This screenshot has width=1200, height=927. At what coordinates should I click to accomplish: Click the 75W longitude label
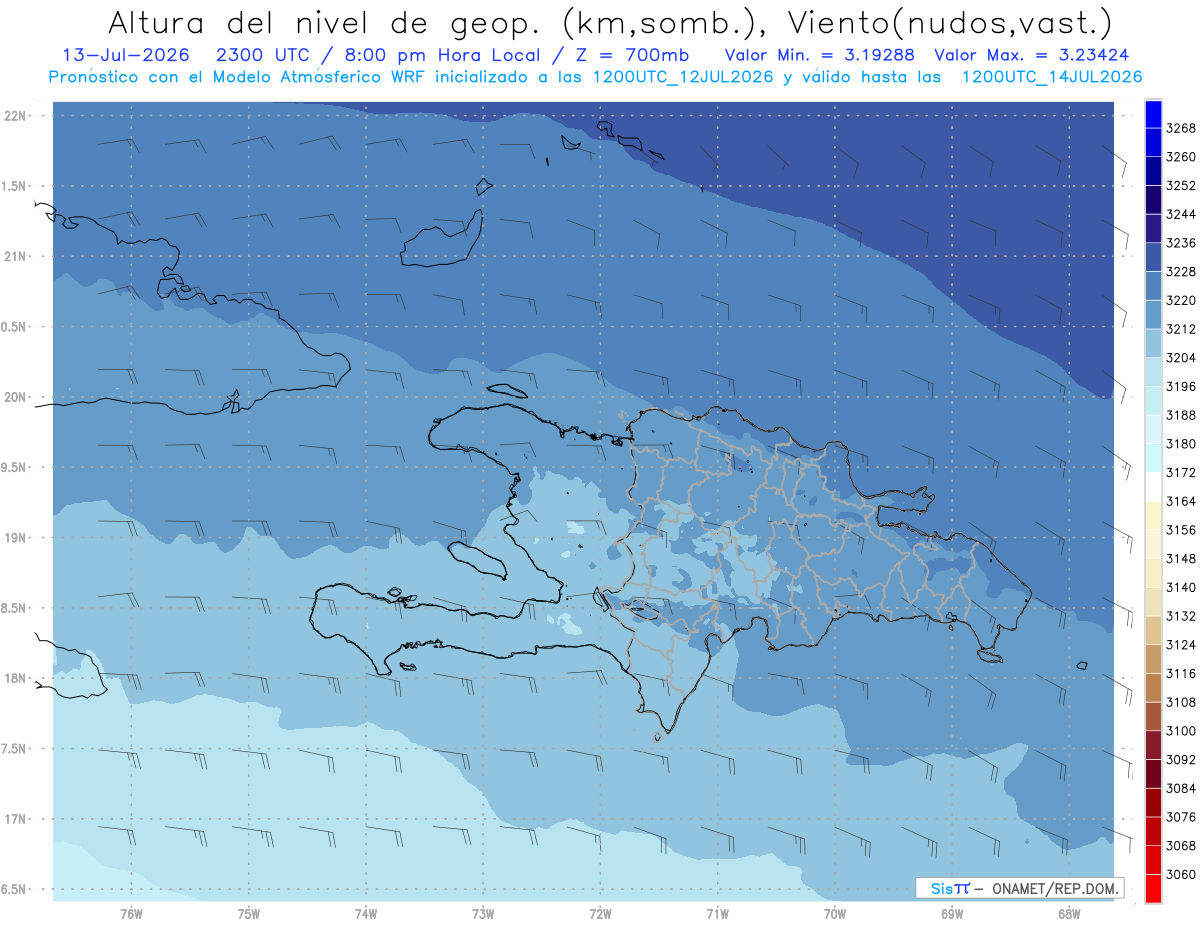[249, 913]
